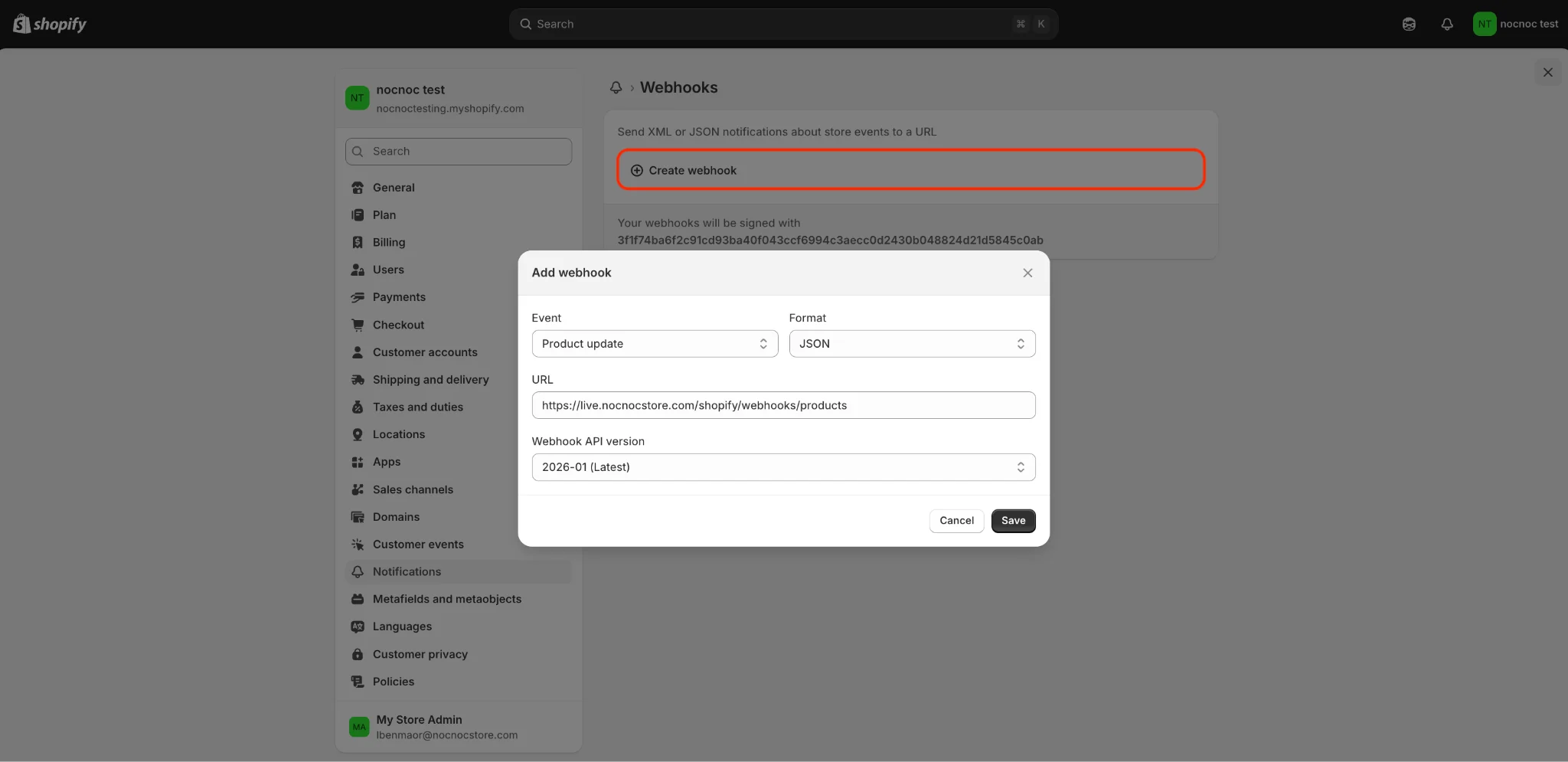Click the Create webhook button
1568x762 pixels.
point(911,170)
